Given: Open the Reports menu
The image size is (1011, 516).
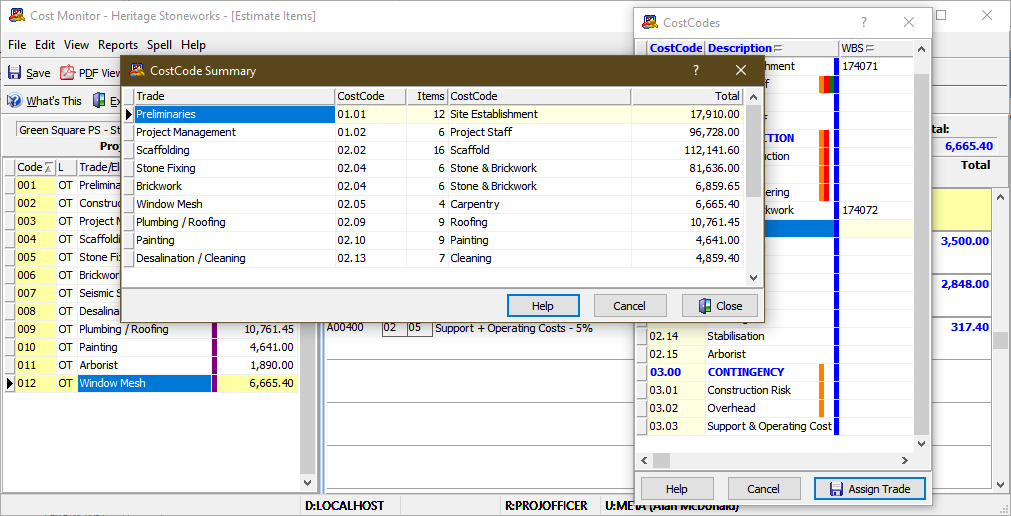Looking at the screenshot, I should click(118, 45).
